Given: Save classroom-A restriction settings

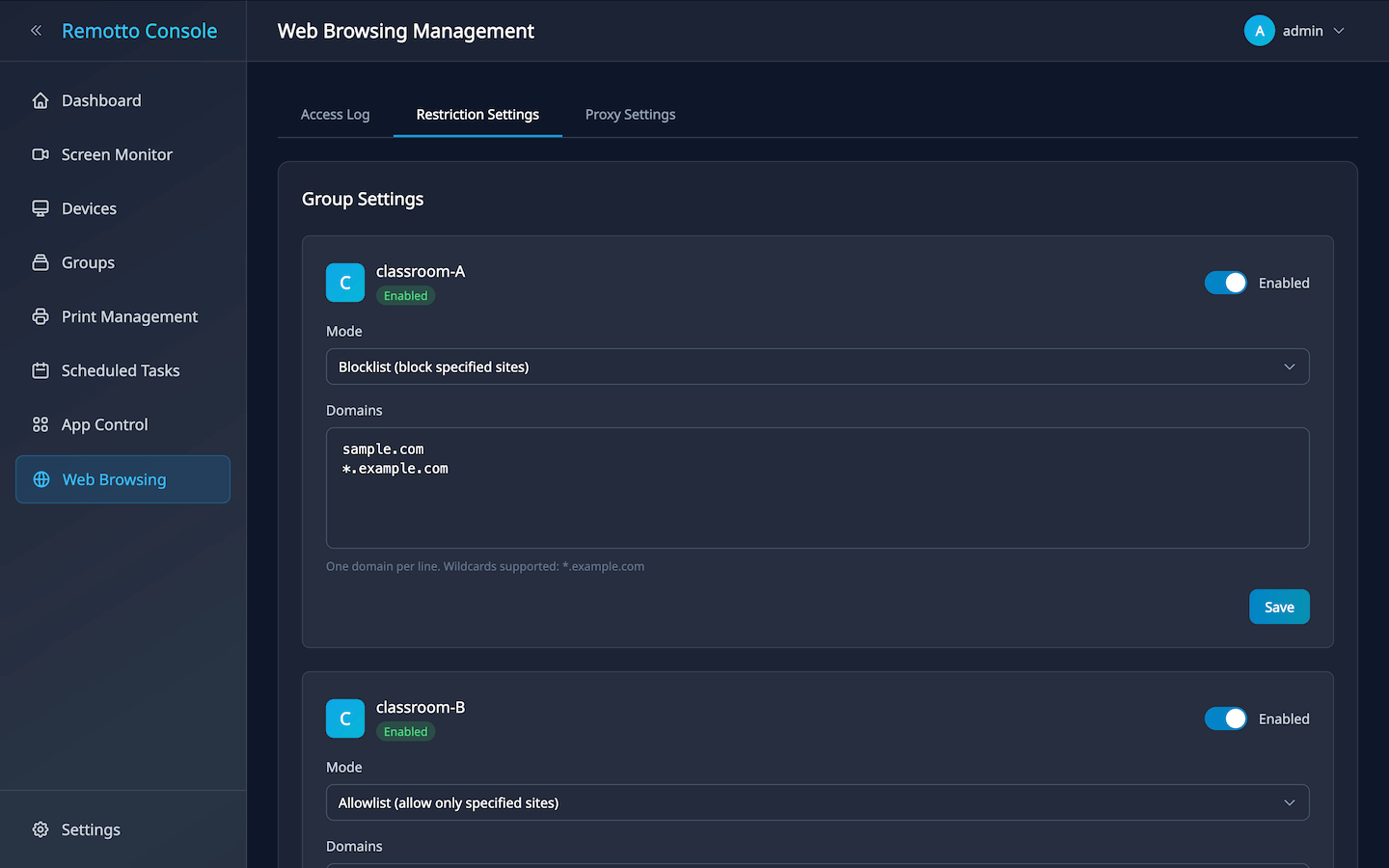Looking at the screenshot, I should (x=1279, y=607).
